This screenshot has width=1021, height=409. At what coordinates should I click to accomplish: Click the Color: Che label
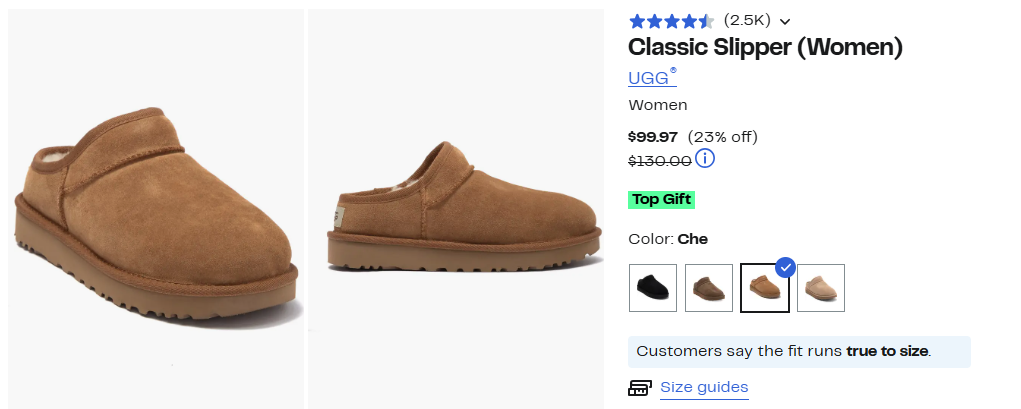[x=669, y=239]
